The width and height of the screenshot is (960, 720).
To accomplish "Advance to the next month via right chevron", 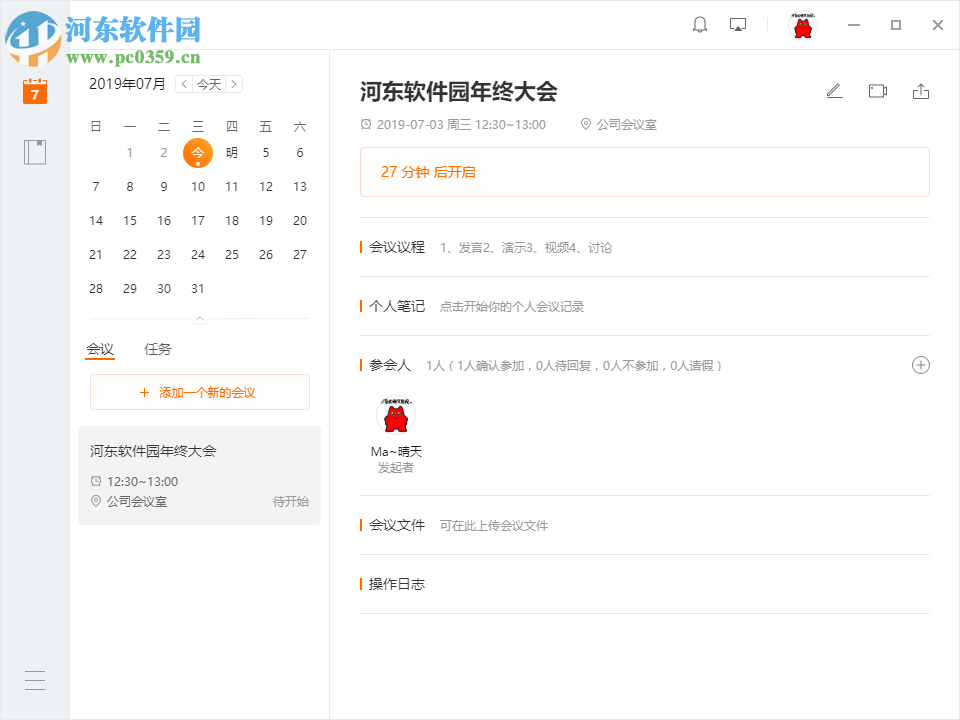I will pos(234,84).
